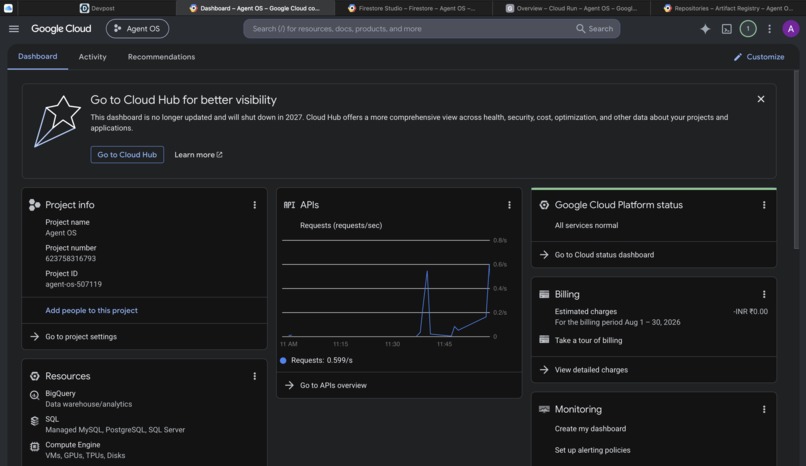Click Create my dashboard link
806x466 pixels.
click(x=590, y=428)
